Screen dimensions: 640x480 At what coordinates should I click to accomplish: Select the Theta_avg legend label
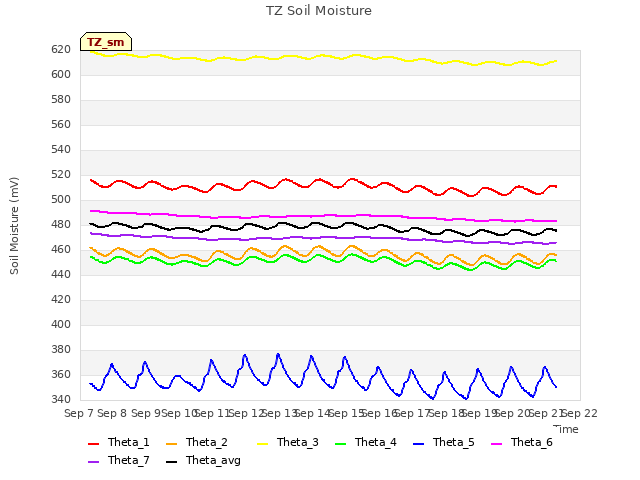(213, 460)
